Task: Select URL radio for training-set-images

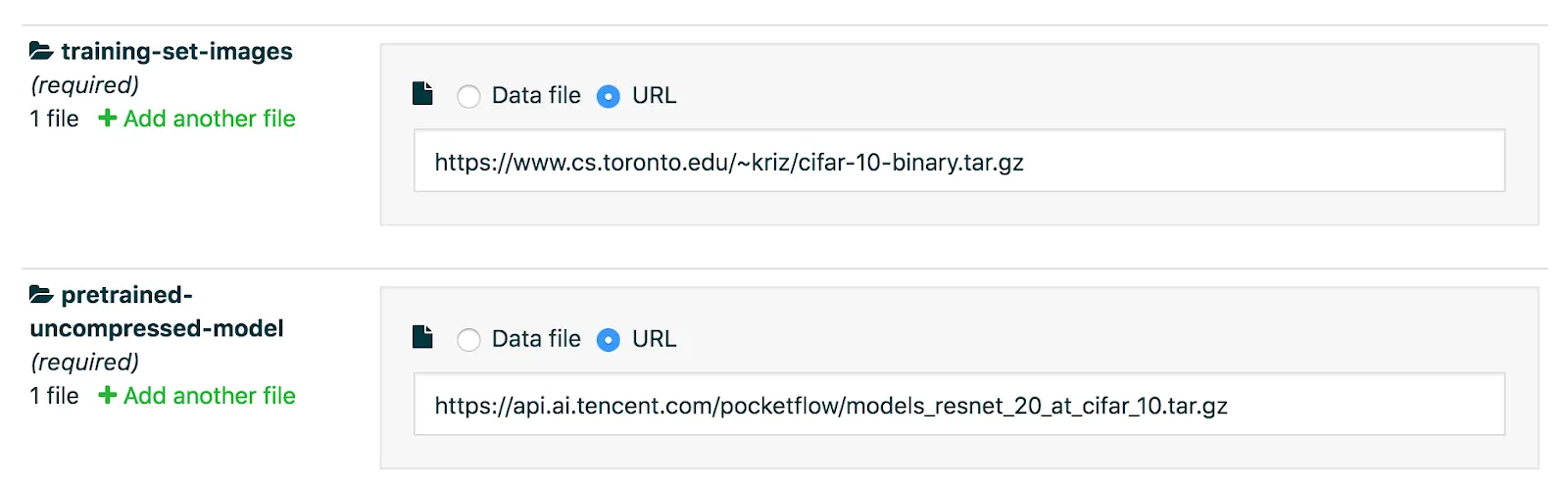Action: (x=609, y=96)
